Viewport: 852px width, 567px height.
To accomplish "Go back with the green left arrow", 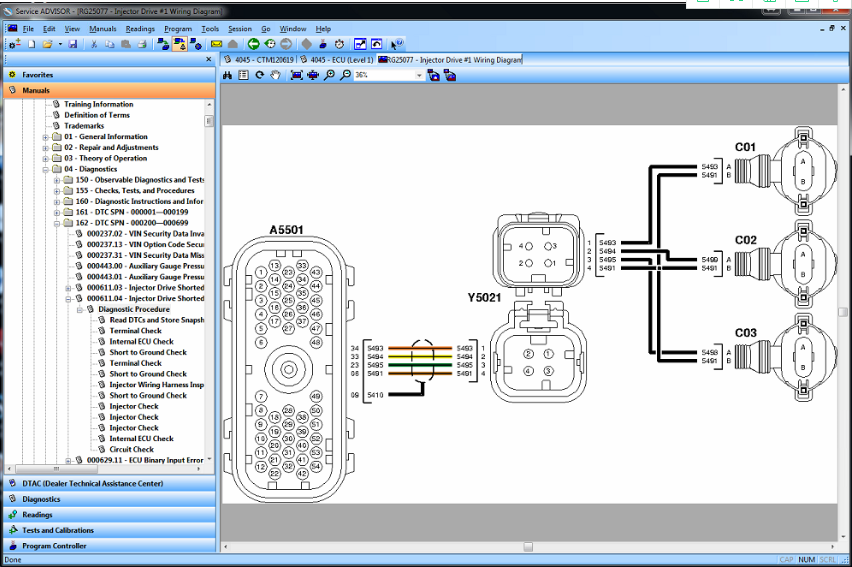I will [x=253, y=44].
